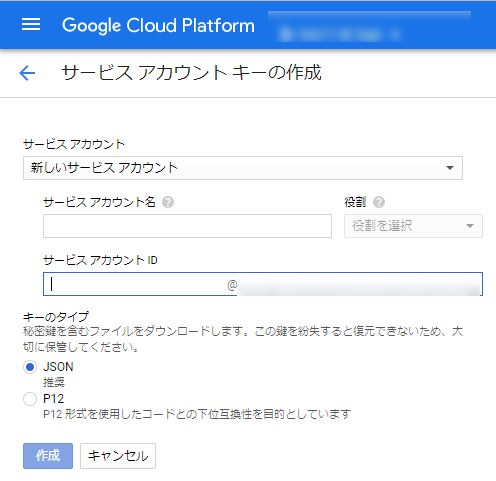Click the キーのタイプ section label
The width and height of the screenshot is (496, 481).
pos(56,316)
